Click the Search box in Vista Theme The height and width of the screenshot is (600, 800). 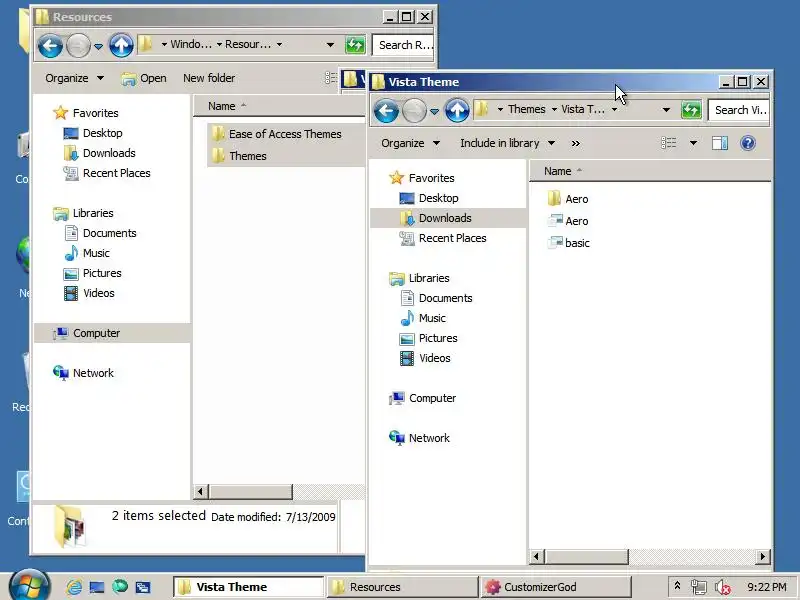click(x=738, y=110)
